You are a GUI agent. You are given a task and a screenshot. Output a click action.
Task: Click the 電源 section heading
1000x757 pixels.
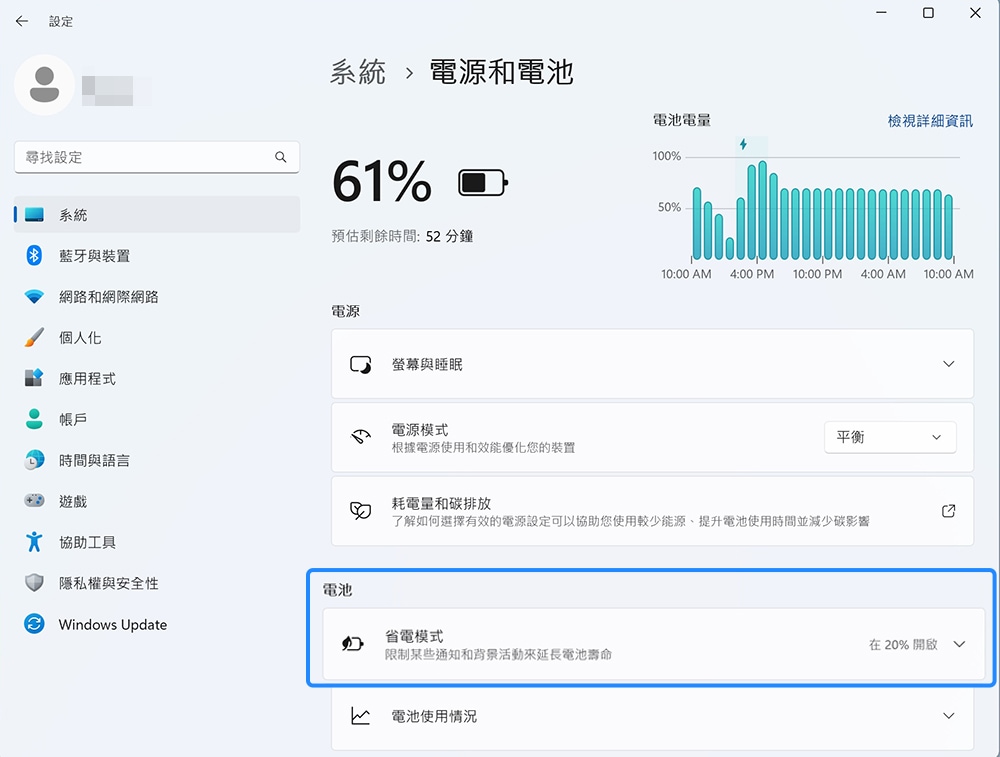345,311
